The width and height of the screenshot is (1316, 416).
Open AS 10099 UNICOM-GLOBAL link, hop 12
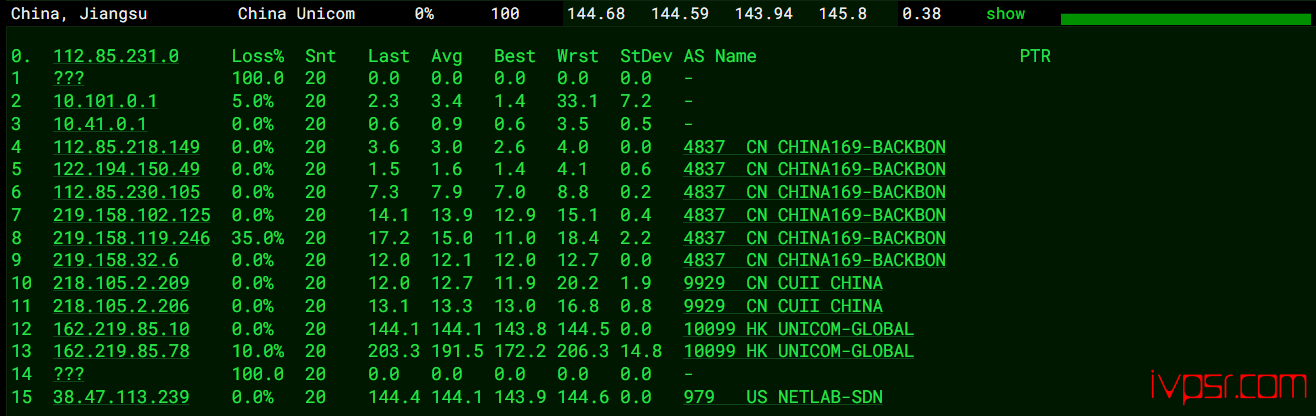click(x=799, y=329)
